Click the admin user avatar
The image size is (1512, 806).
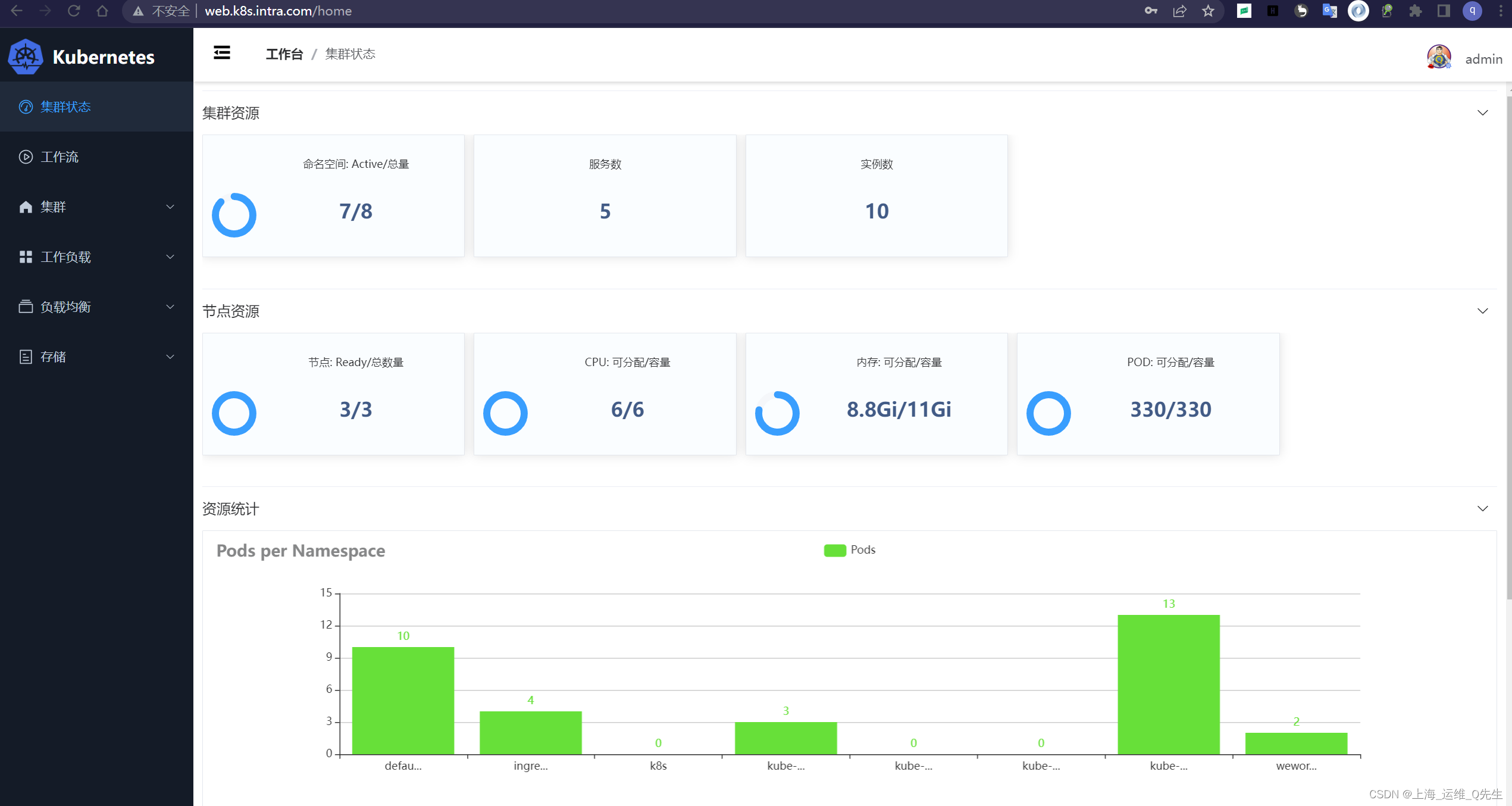pyautogui.click(x=1438, y=58)
